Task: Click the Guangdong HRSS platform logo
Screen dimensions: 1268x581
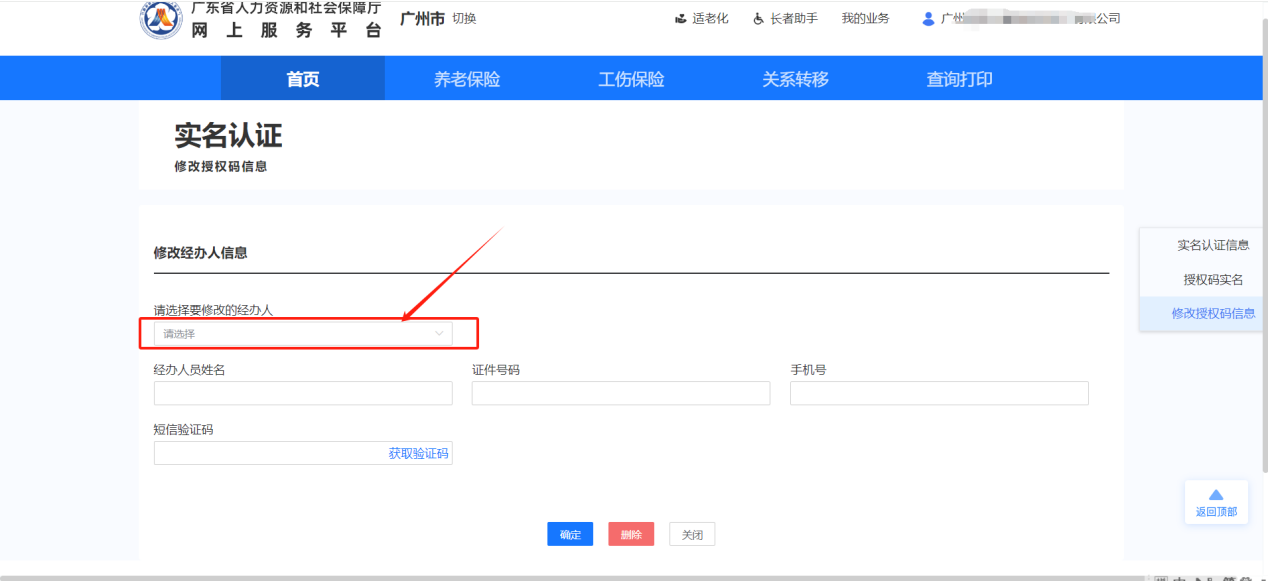Action: [161, 20]
